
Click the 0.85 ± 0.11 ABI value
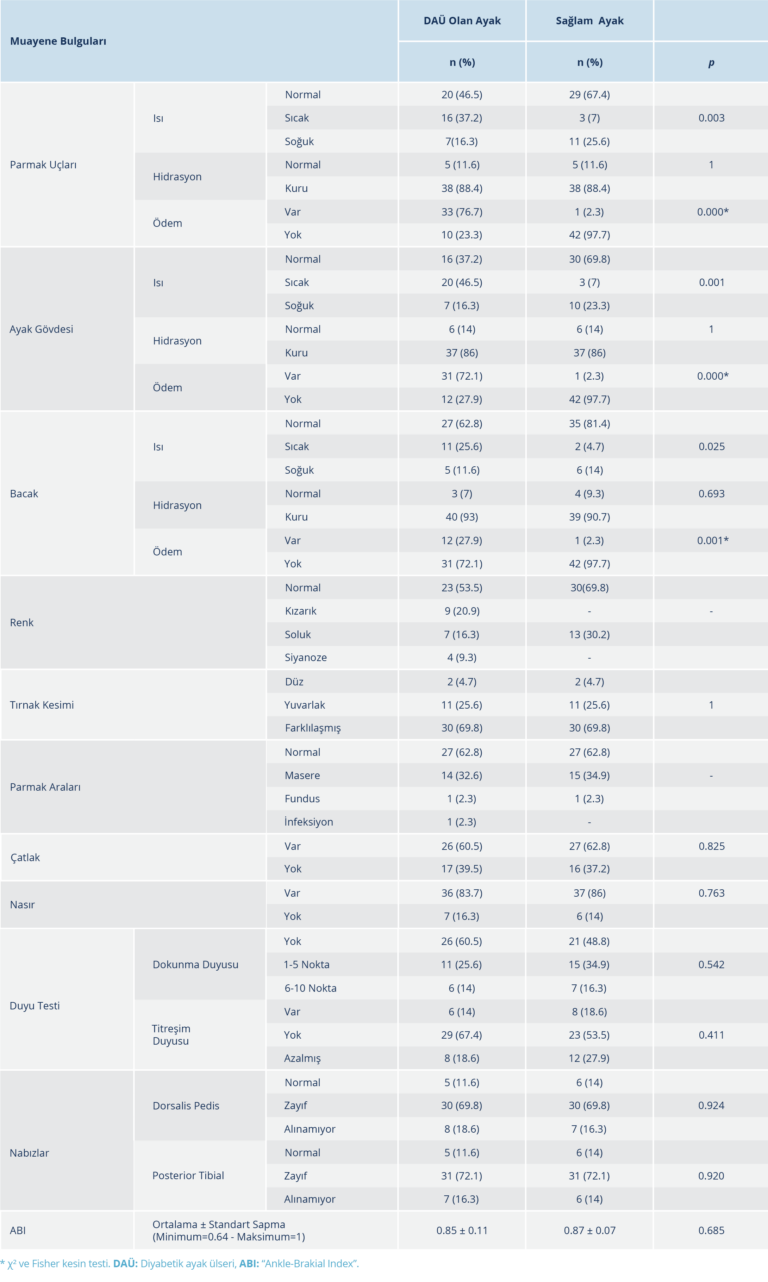tap(461, 1229)
